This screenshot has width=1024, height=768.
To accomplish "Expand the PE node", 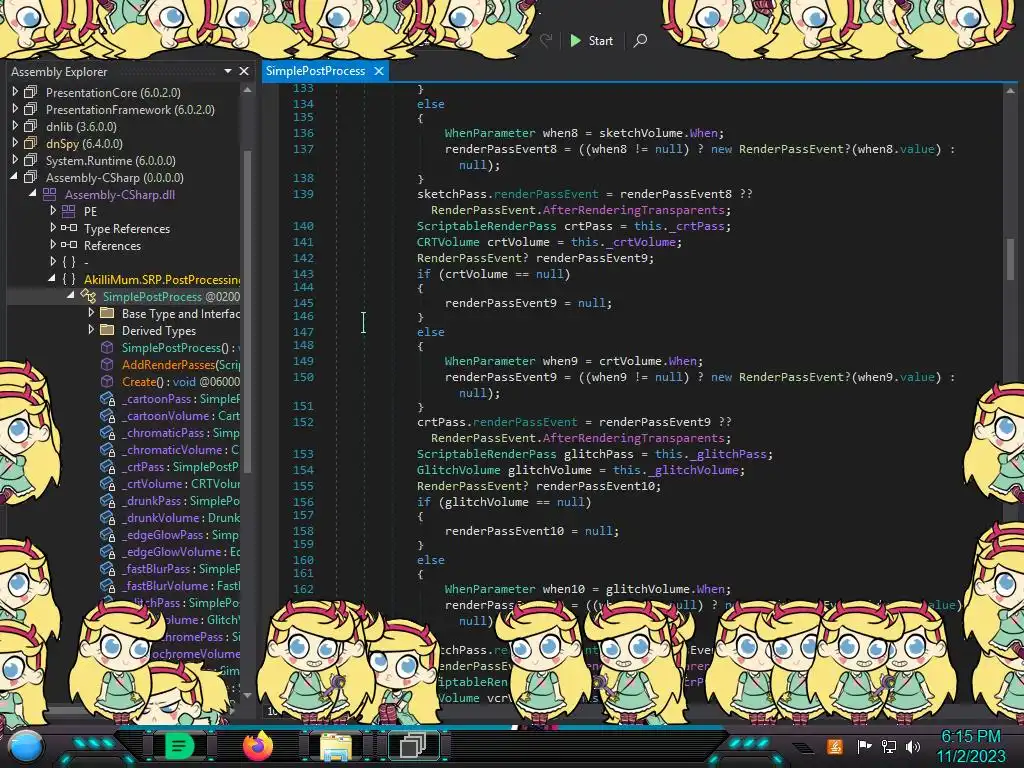I will tap(53, 211).
